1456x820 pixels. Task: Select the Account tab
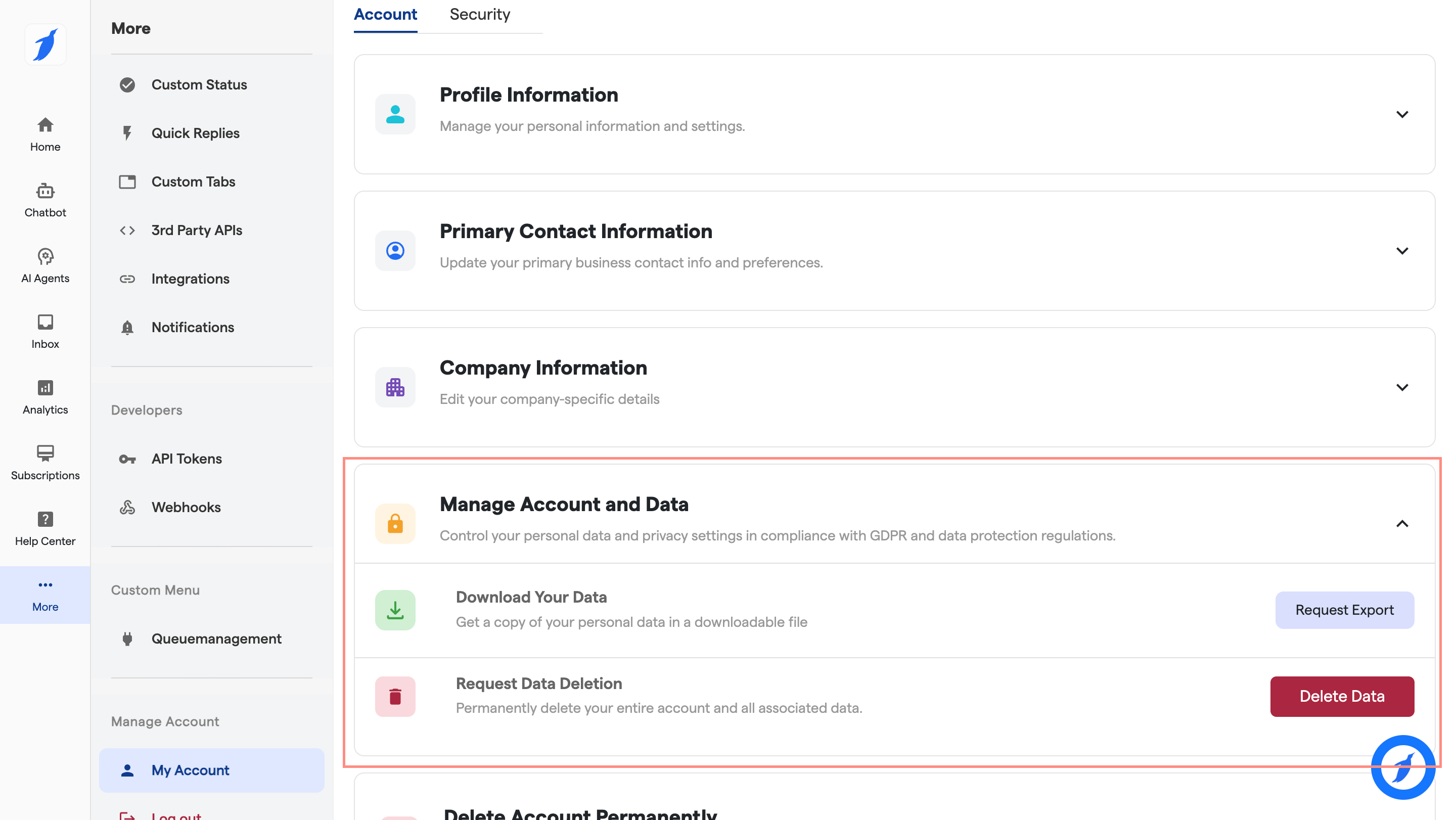point(385,15)
